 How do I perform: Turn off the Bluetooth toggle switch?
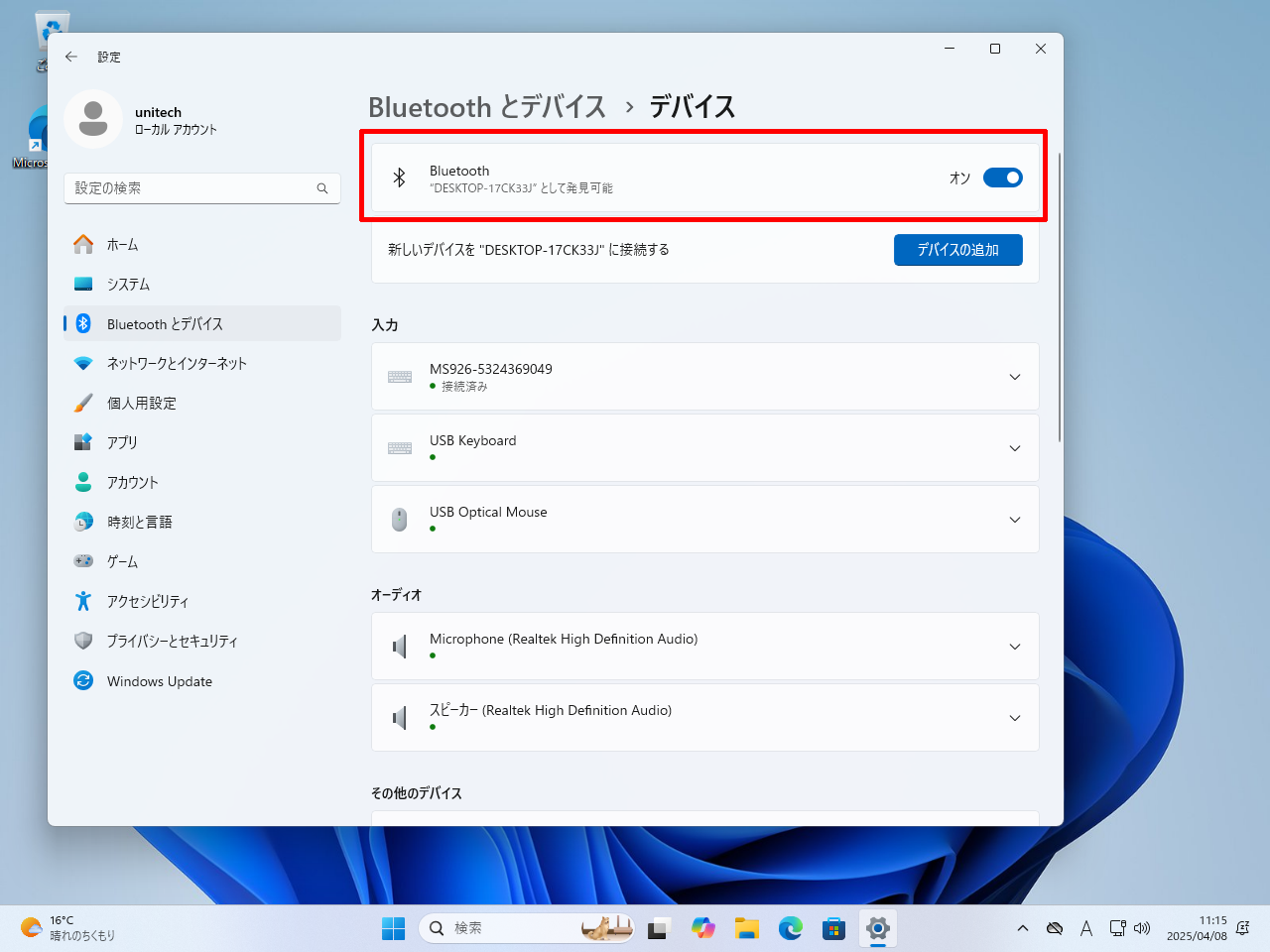1002,178
